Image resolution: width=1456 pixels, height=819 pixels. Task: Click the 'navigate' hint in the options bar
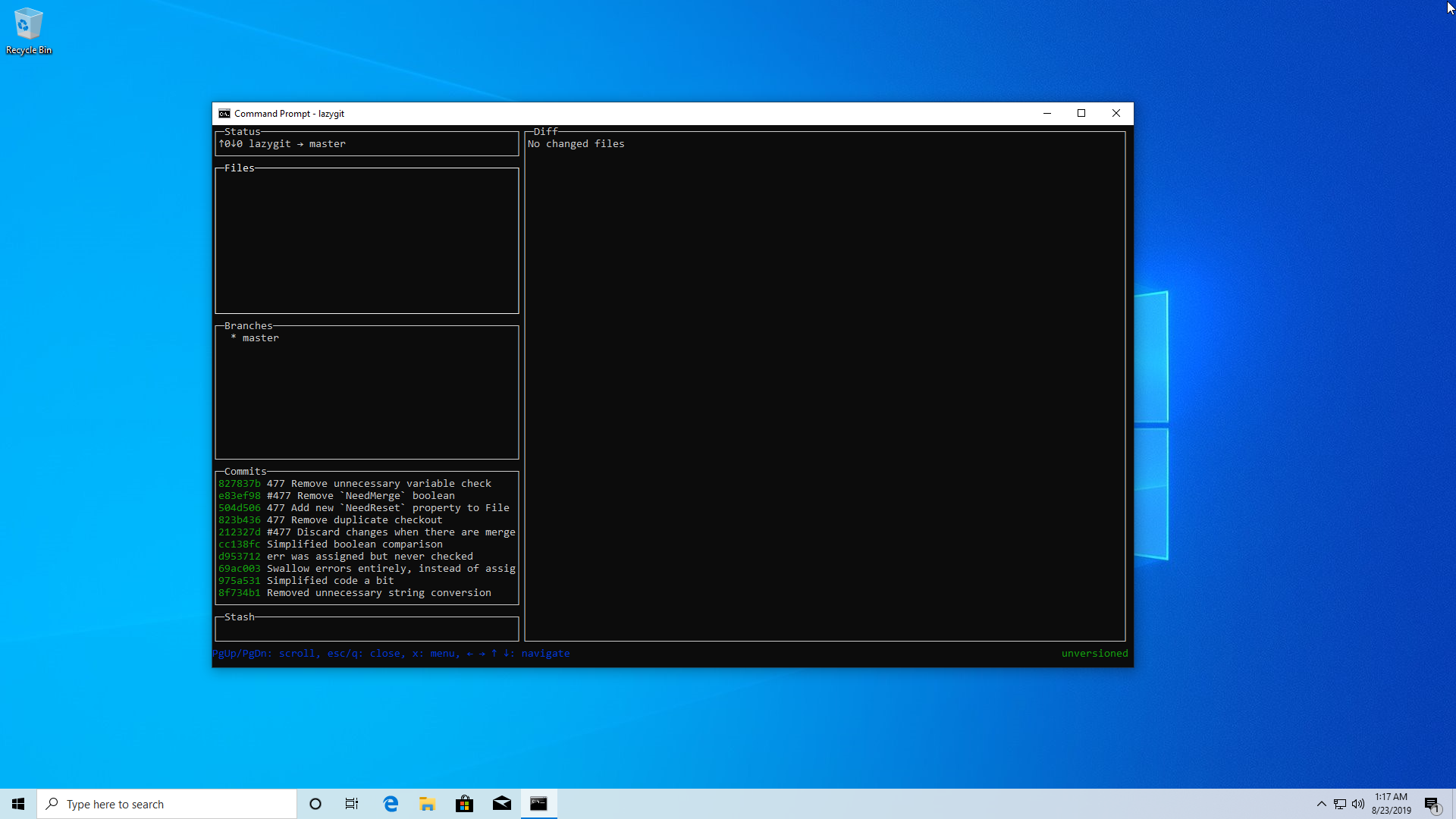[546, 654]
